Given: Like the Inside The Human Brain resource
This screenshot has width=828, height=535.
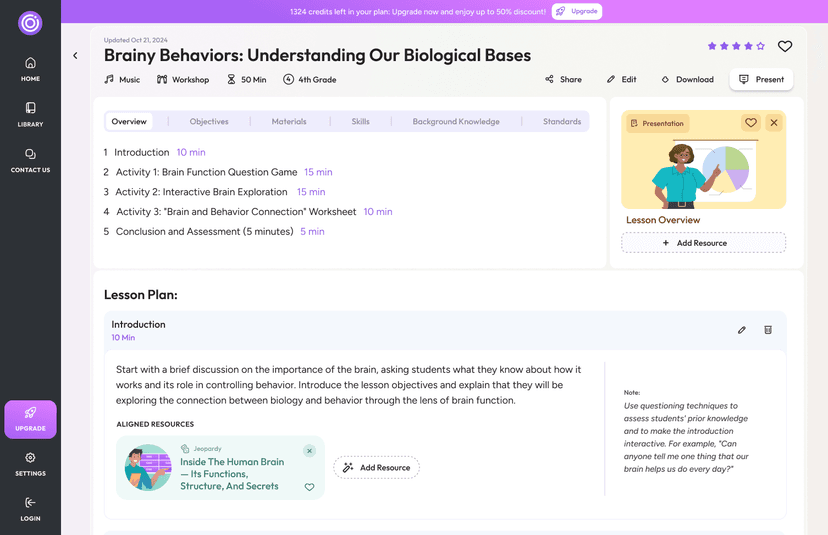Looking at the screenshot, I should click(x=309, y=487).
